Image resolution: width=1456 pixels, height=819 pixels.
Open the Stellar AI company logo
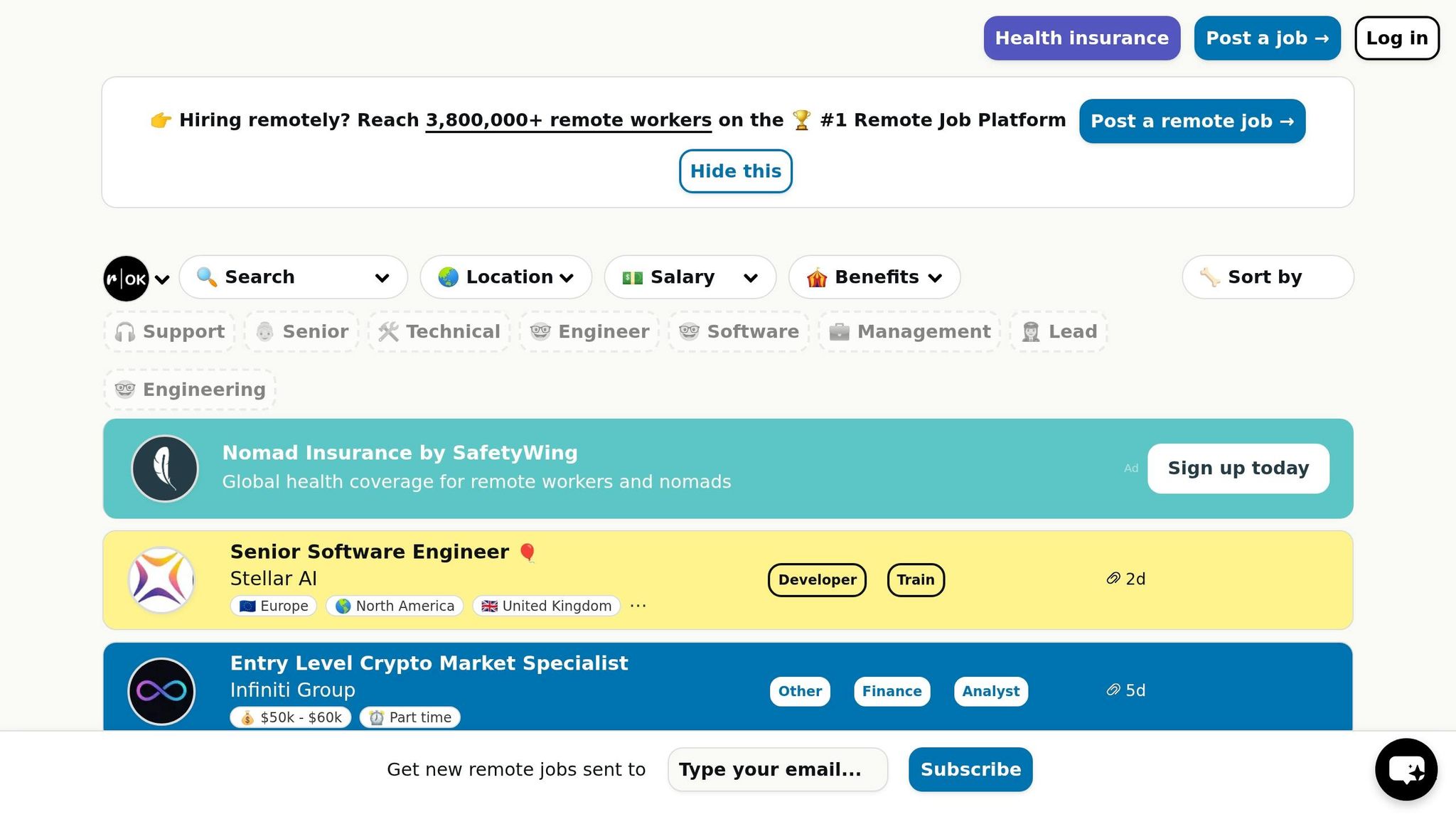tap(161, 580)
